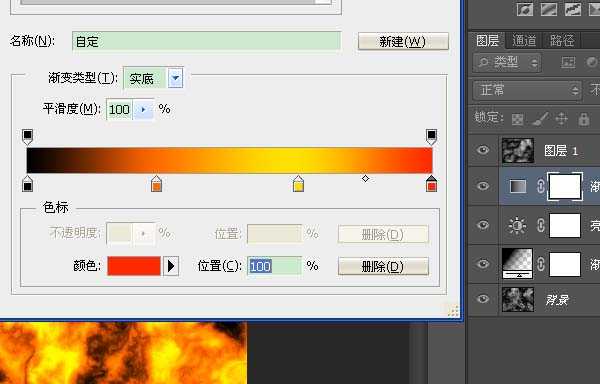This screenshot has height=384, width=600.
Task: Click the 新建(W) new gradient button
Action: coord(403,41)
